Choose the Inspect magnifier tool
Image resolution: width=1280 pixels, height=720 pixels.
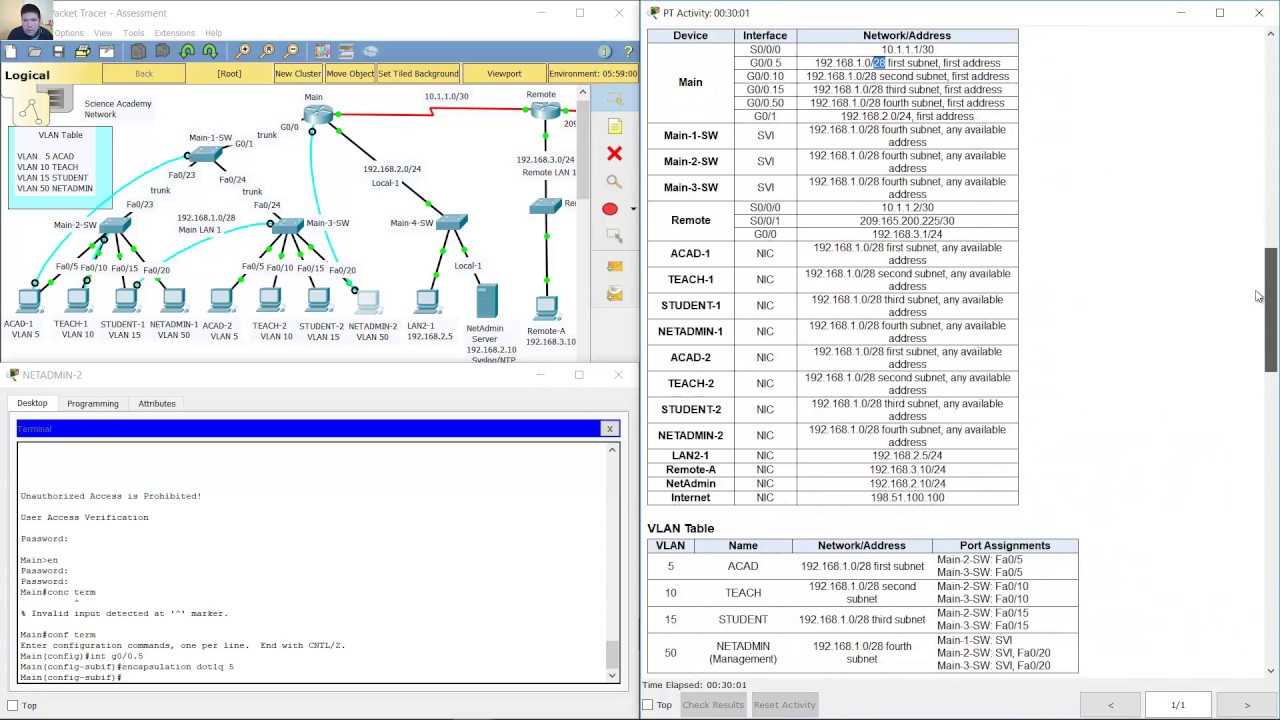[x=614, y=181]
